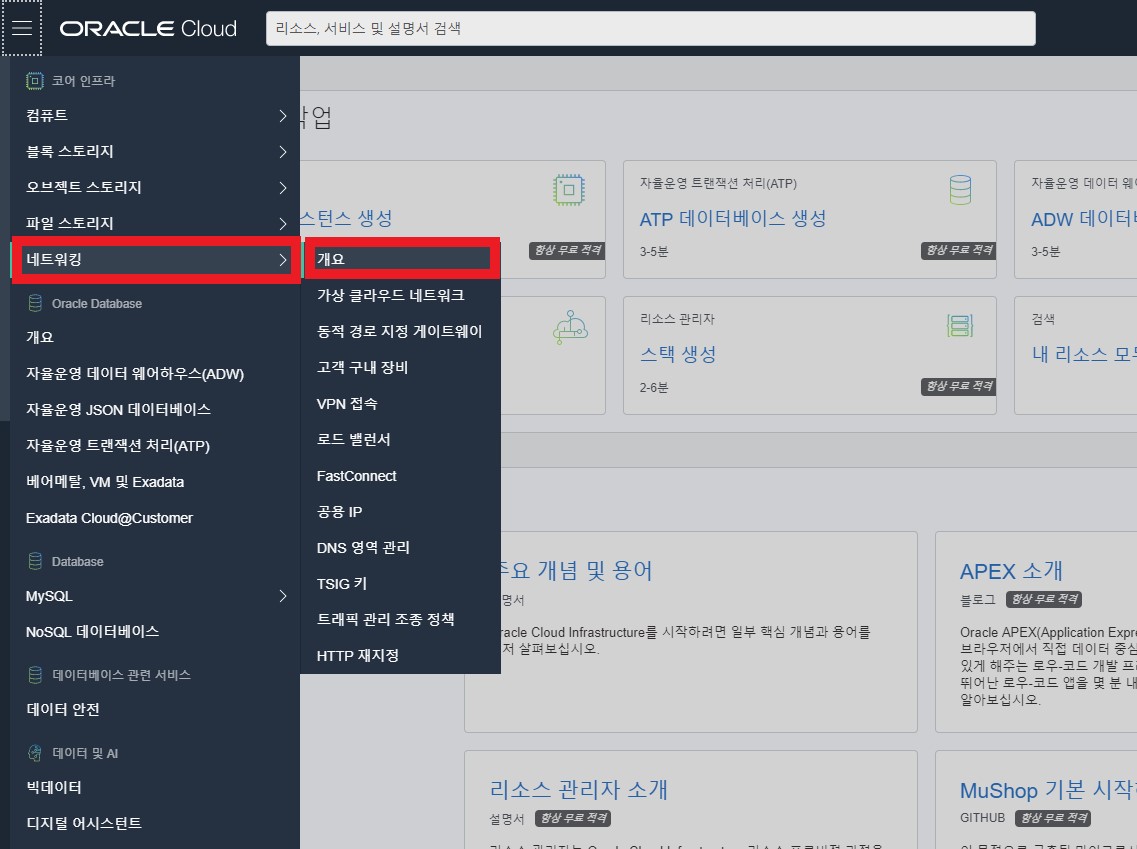Select 컴퓨트 in the navigation menu
1137x849 pixels.
(x=156, y=115)
